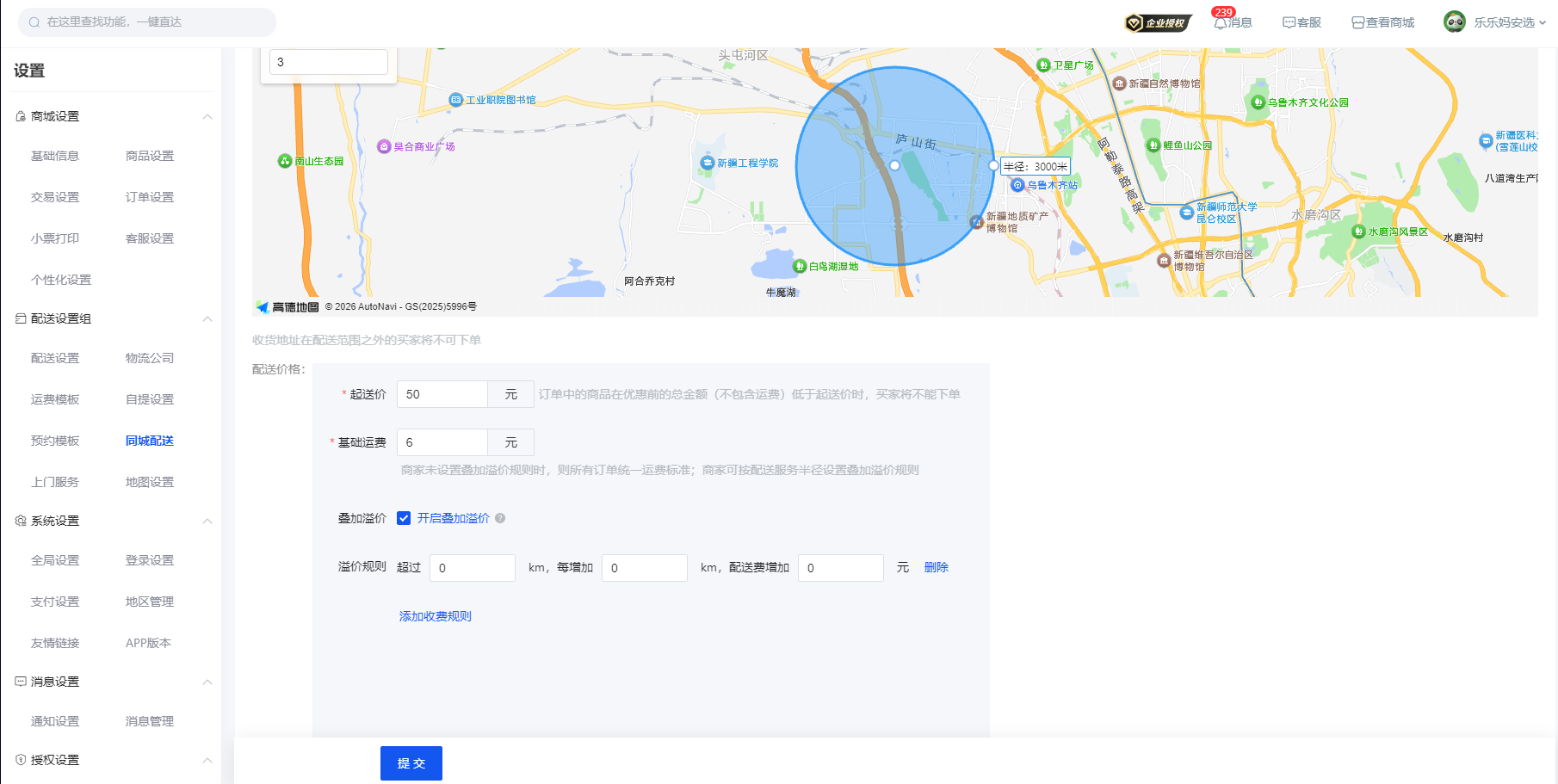Click the 添加收费规则 link
This screenshot has height=784, width=1558.
click(x=435, y=616)
